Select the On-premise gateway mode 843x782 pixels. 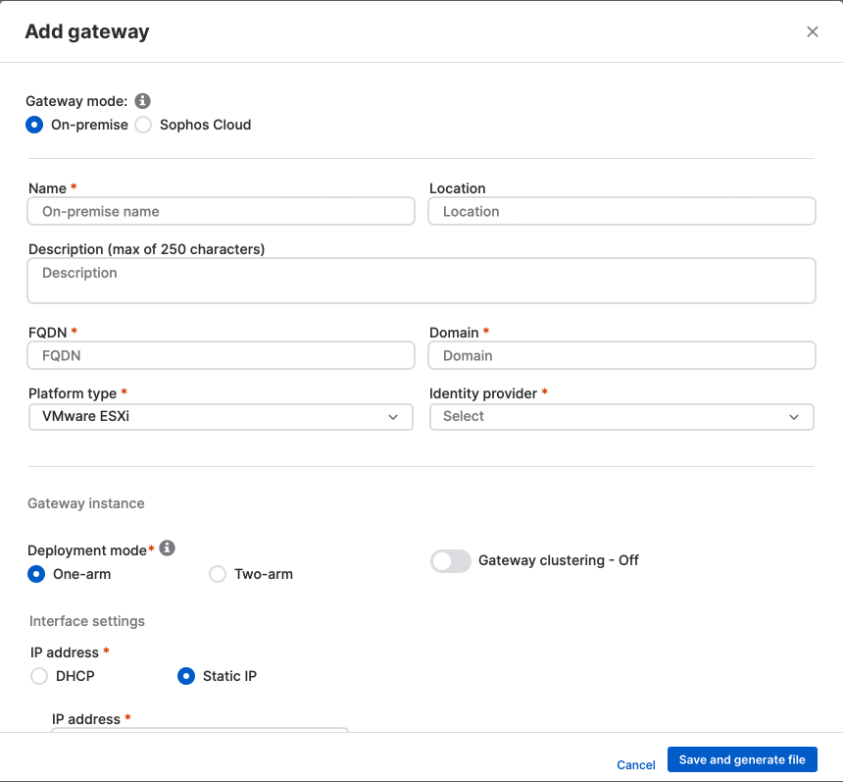[x=36, y=124]
